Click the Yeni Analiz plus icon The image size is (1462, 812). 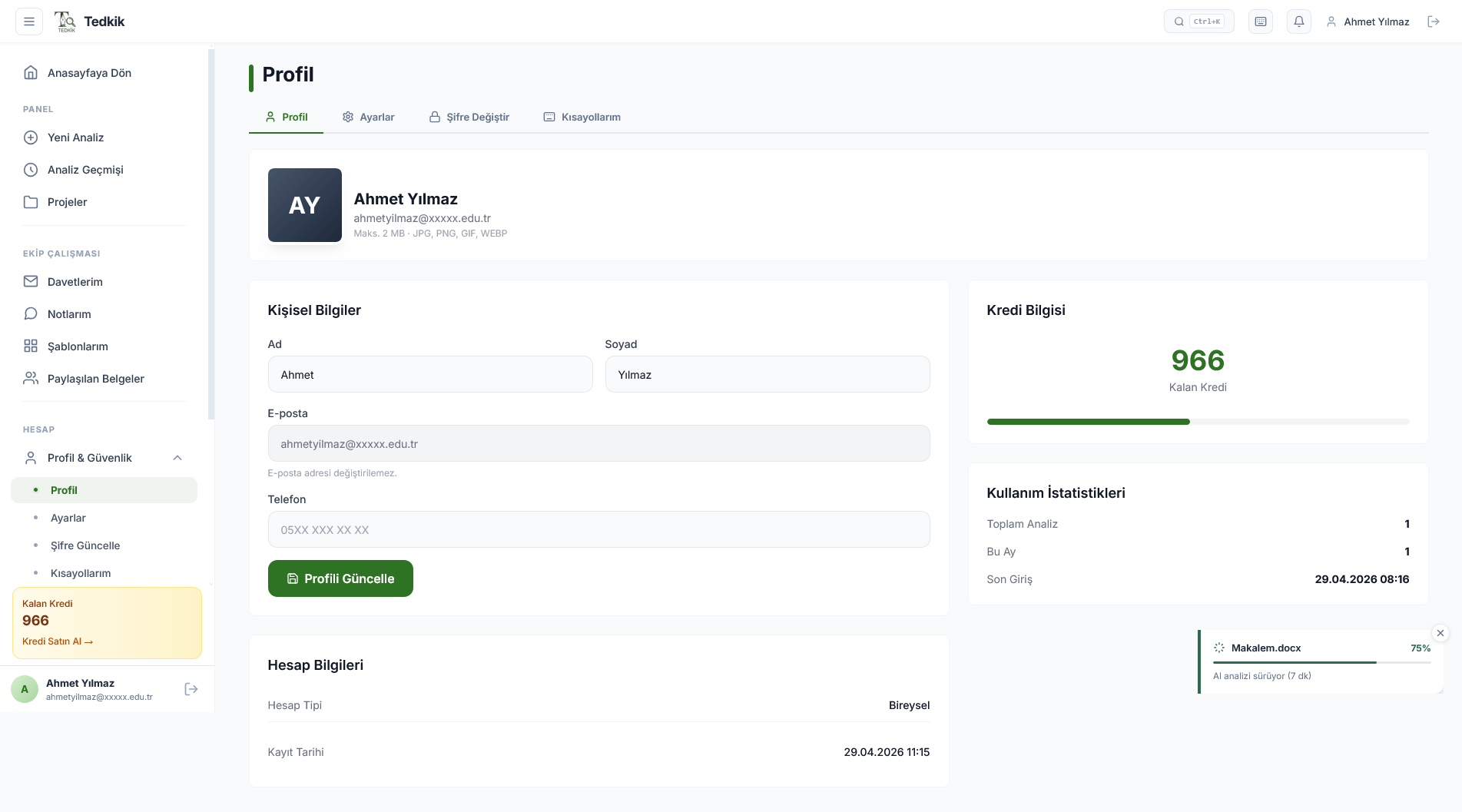[x=31, y=138]
